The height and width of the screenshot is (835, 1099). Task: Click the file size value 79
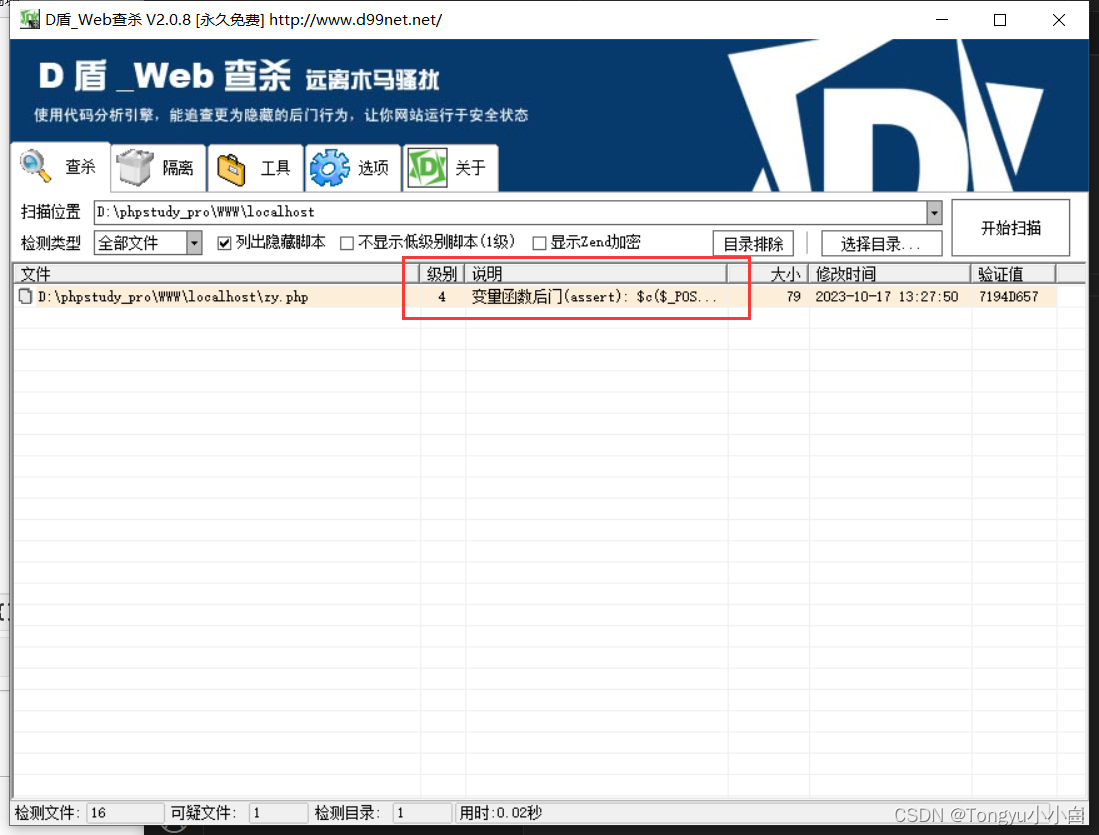(793, 297)
